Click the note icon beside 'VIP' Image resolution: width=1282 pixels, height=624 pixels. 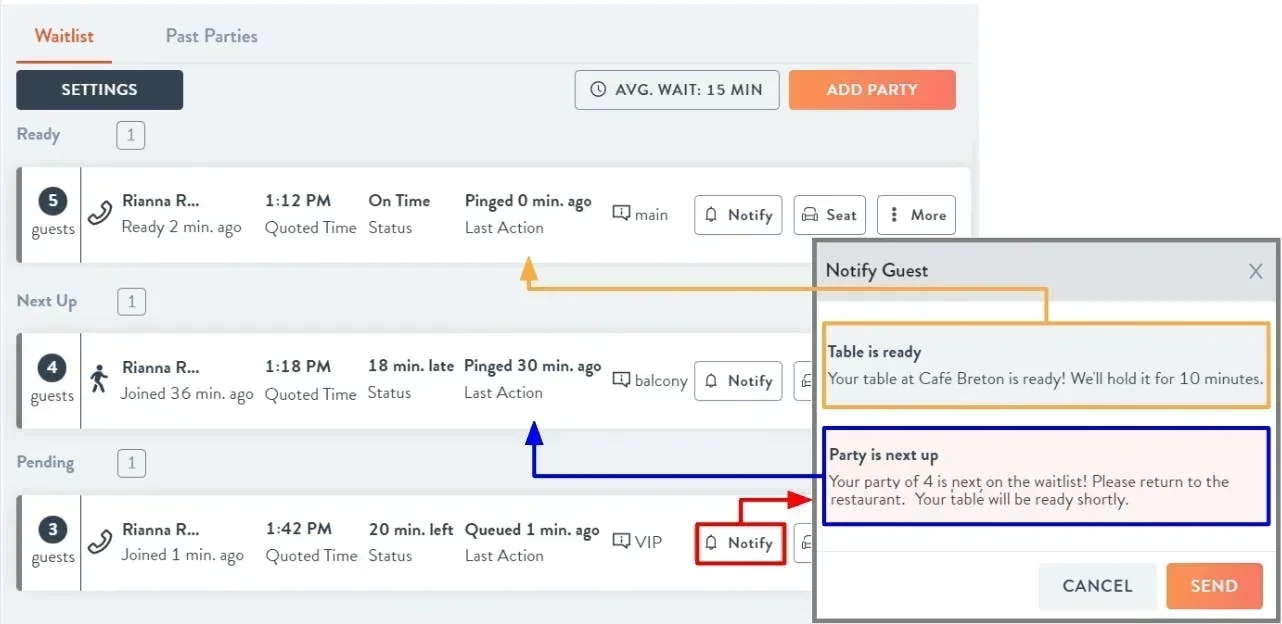click(x=621, y=542)
